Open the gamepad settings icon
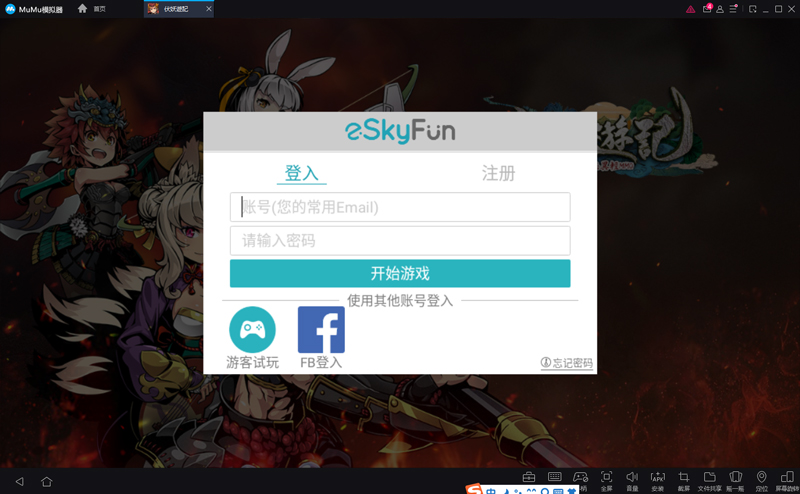Screen dimensions: 800x494 coord(581,478)
